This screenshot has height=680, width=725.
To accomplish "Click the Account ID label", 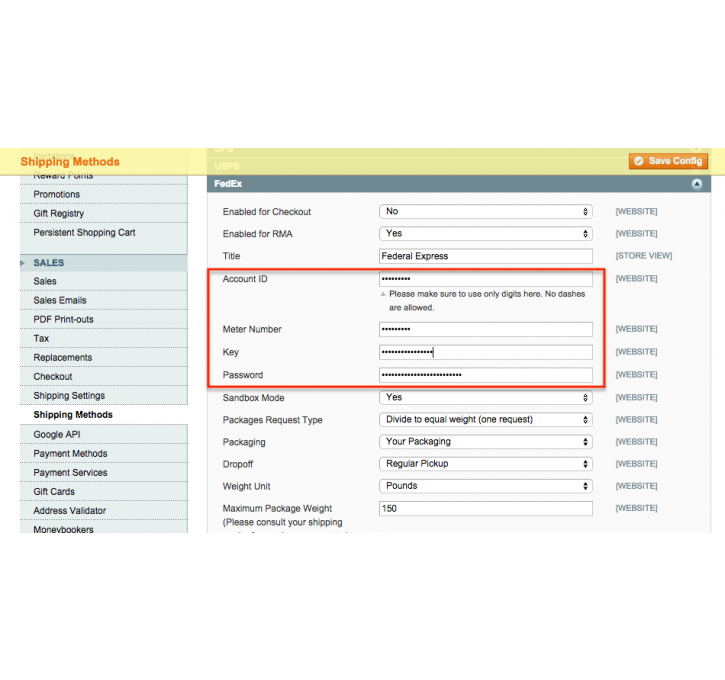I will [x=245, y=279].
